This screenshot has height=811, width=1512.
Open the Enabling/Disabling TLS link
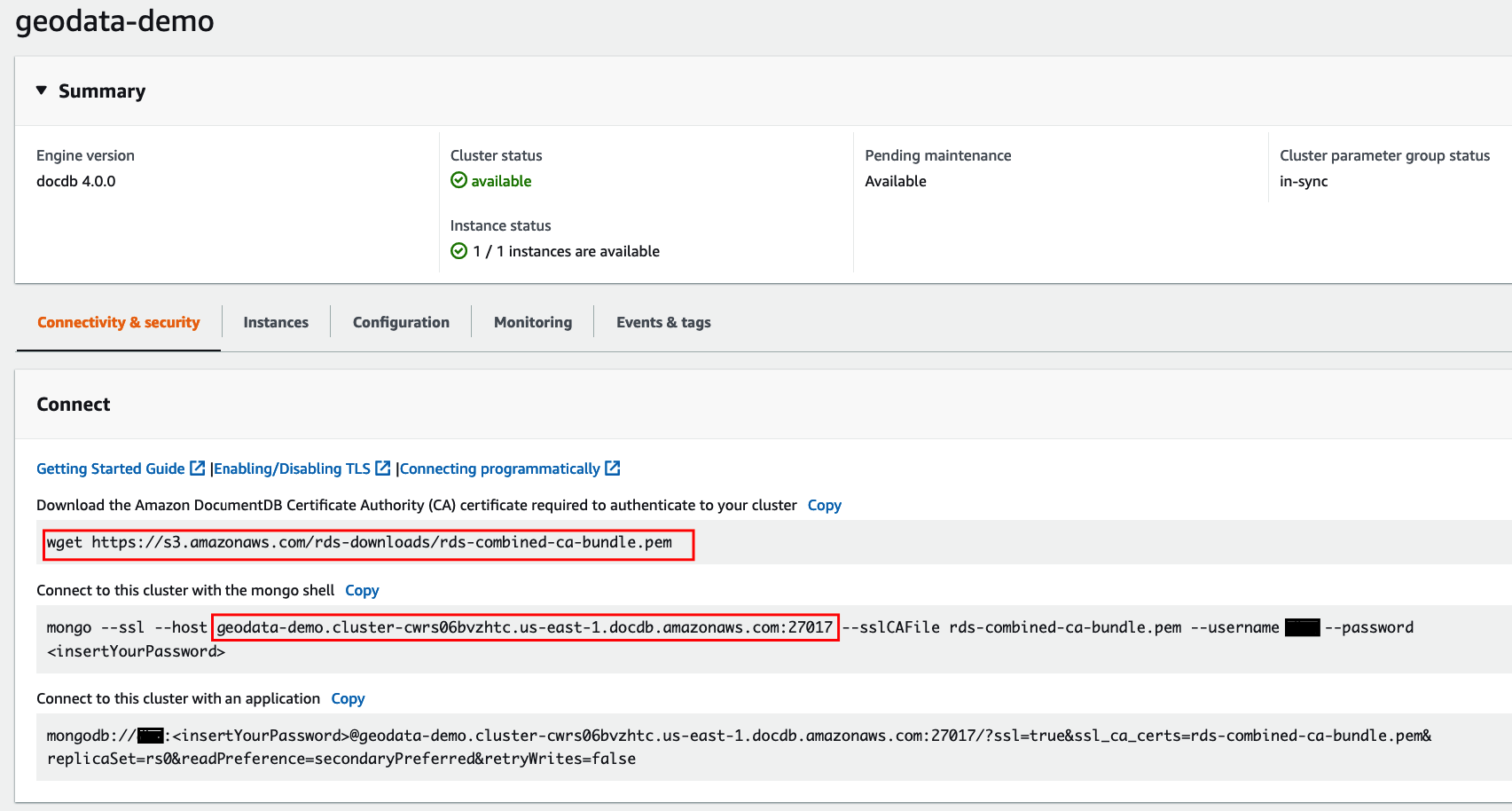293,468
